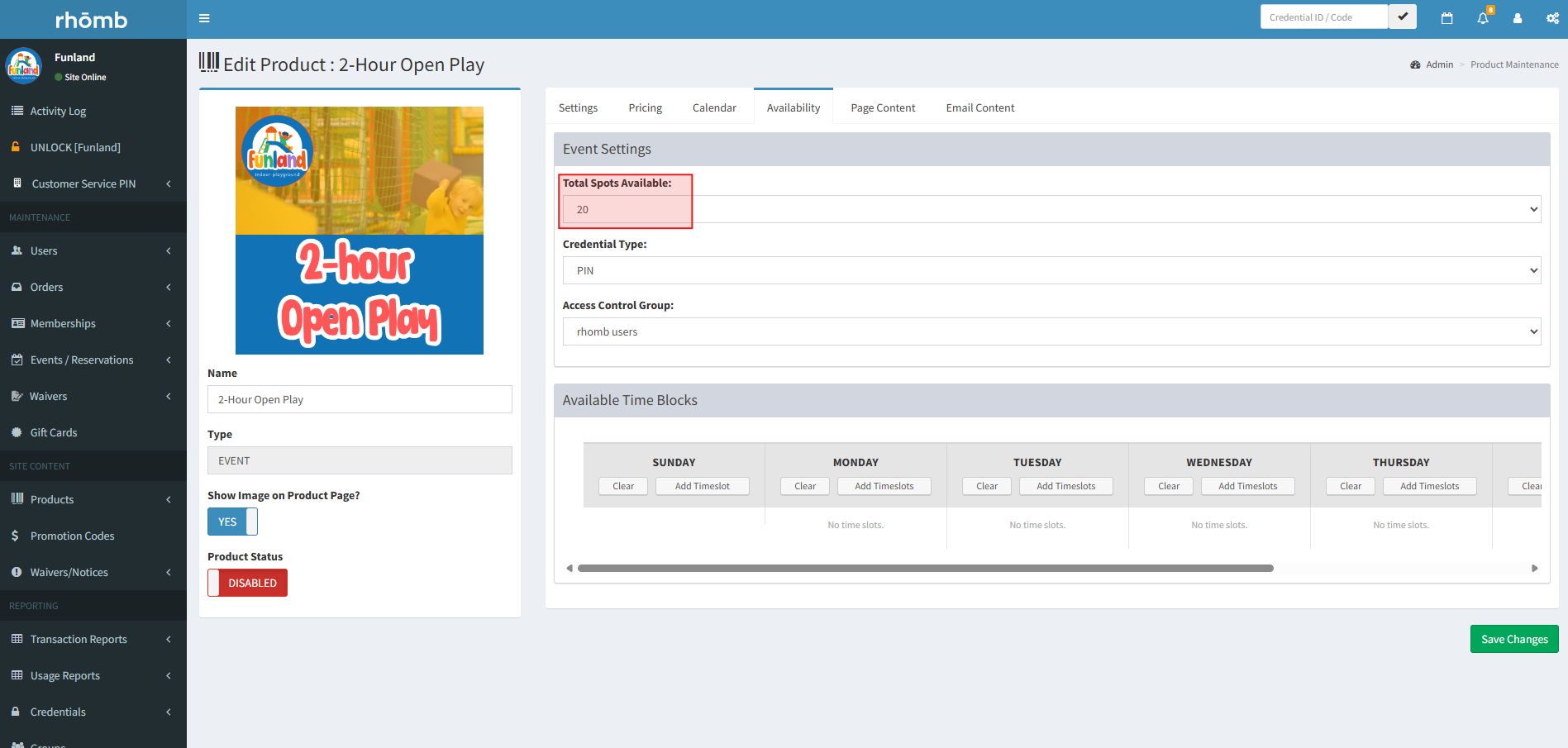The image size is (1568, 748).
Task: Switch to the Page Content tab
Action: point(883,107)
